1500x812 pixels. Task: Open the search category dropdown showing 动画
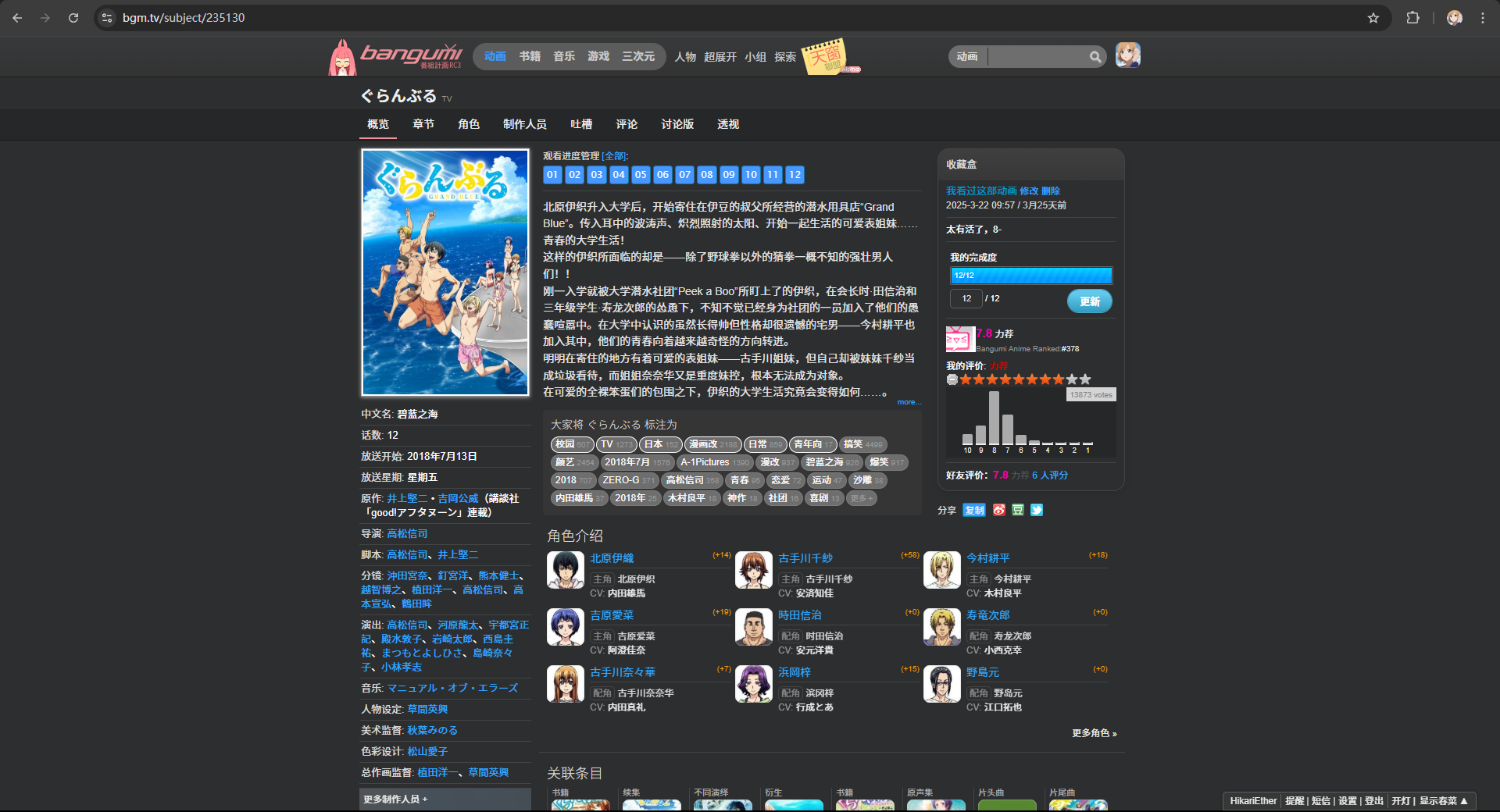click(968, 56)
